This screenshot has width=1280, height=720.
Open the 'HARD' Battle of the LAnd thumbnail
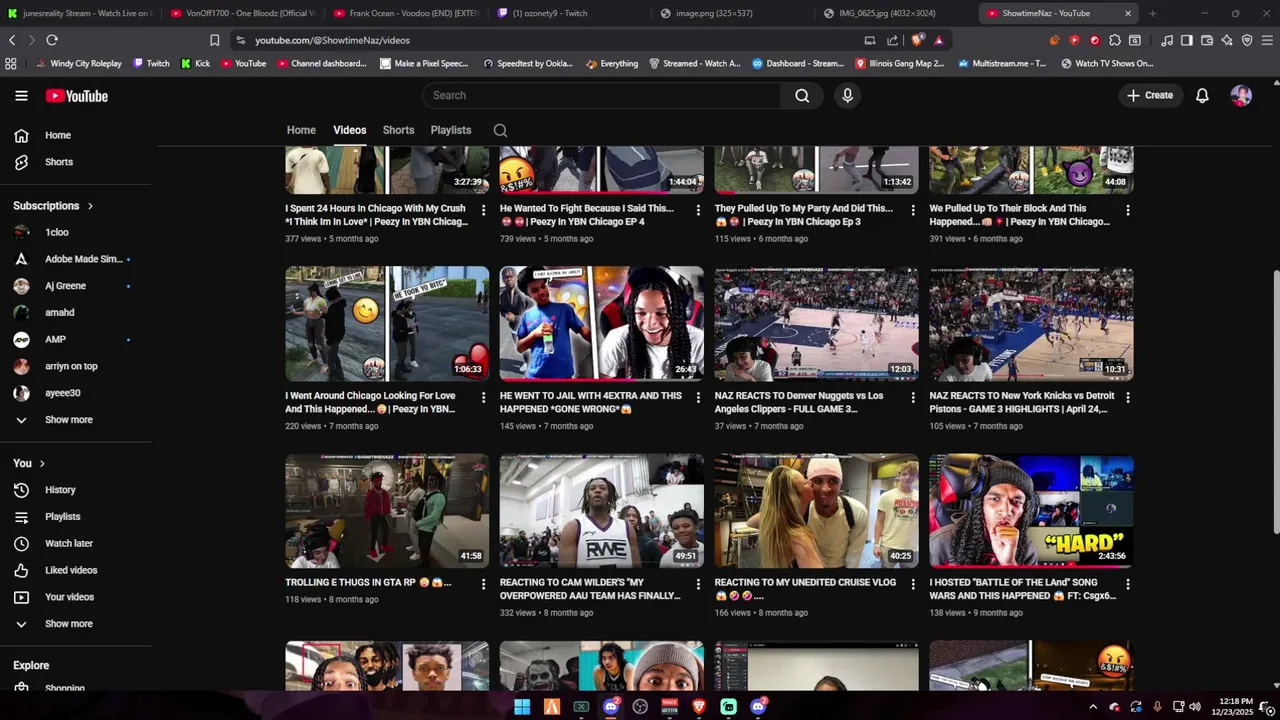pos(1031,511)
